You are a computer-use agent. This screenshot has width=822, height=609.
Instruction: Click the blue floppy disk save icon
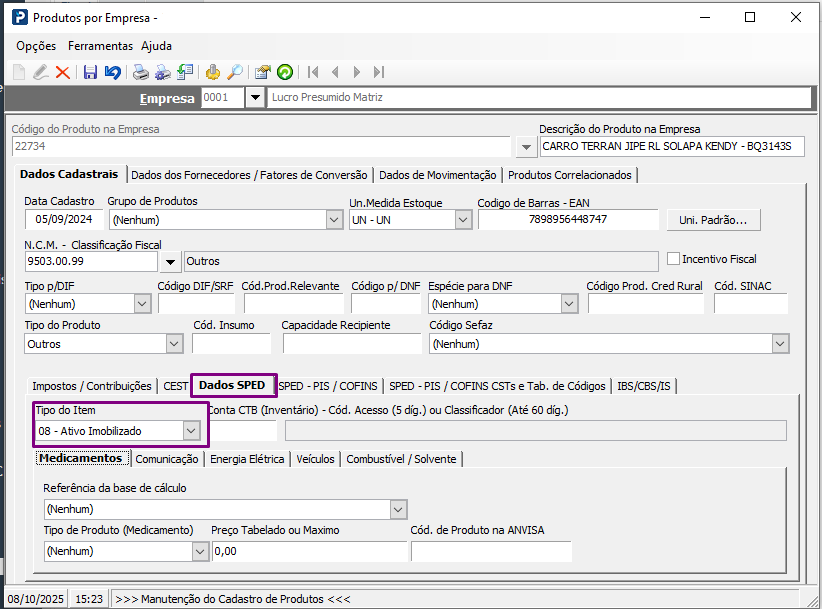pyautogui.click(x=90, y=72)
